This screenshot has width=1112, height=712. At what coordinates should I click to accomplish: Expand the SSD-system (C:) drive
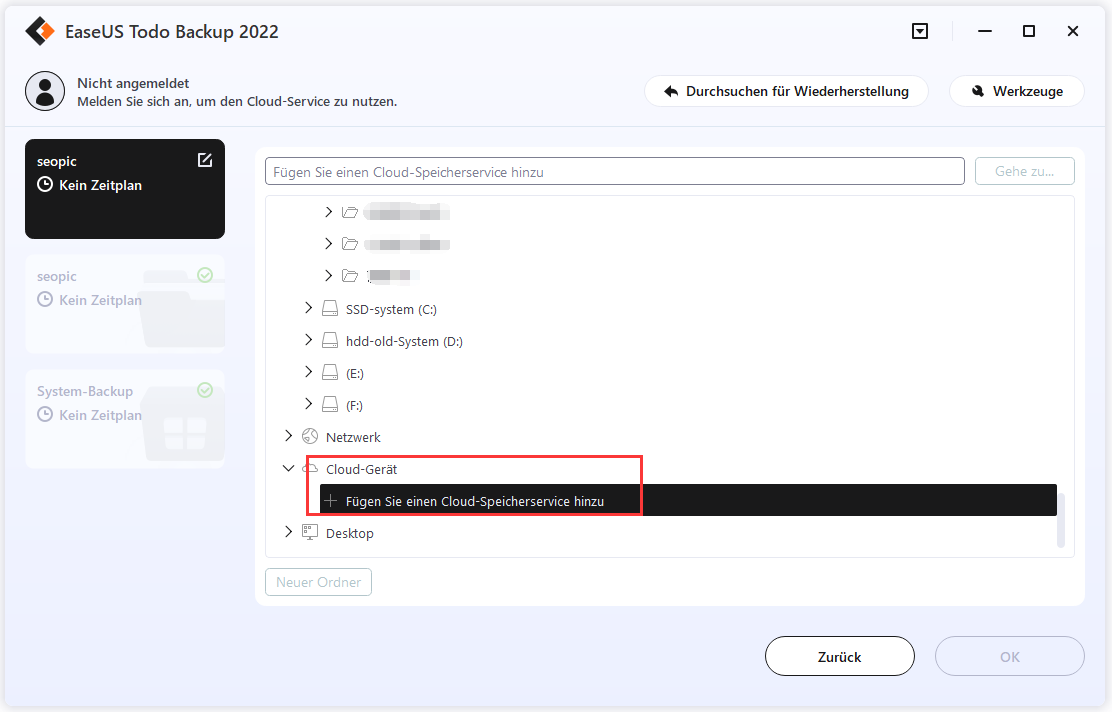[308, 308]
